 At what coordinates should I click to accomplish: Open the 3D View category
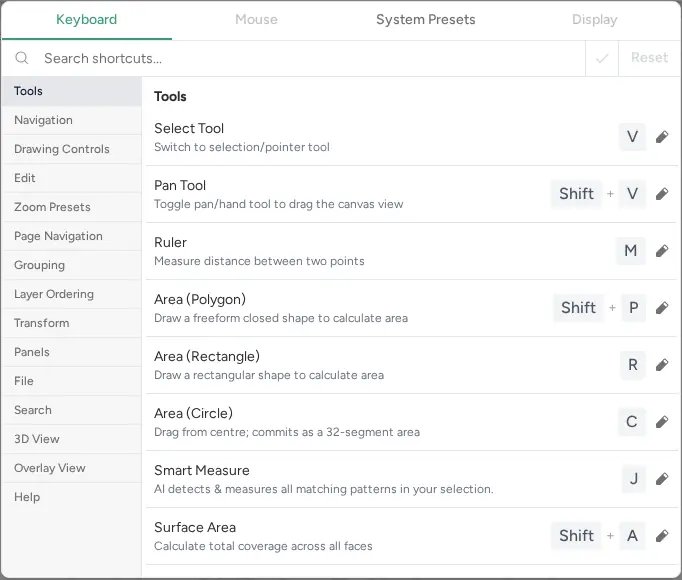(72, 439)
